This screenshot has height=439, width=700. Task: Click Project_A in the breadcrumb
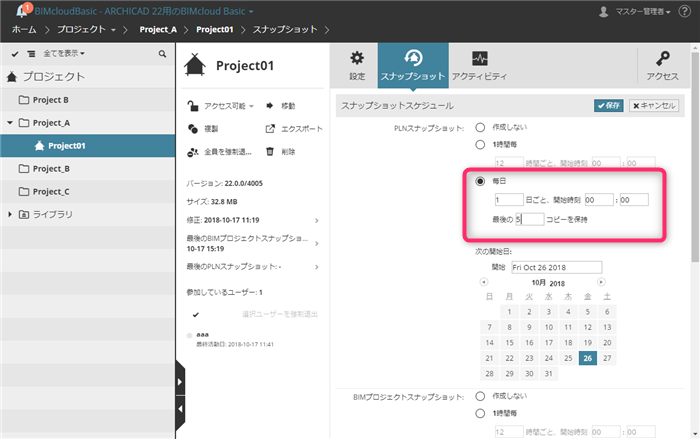point(158,29)
